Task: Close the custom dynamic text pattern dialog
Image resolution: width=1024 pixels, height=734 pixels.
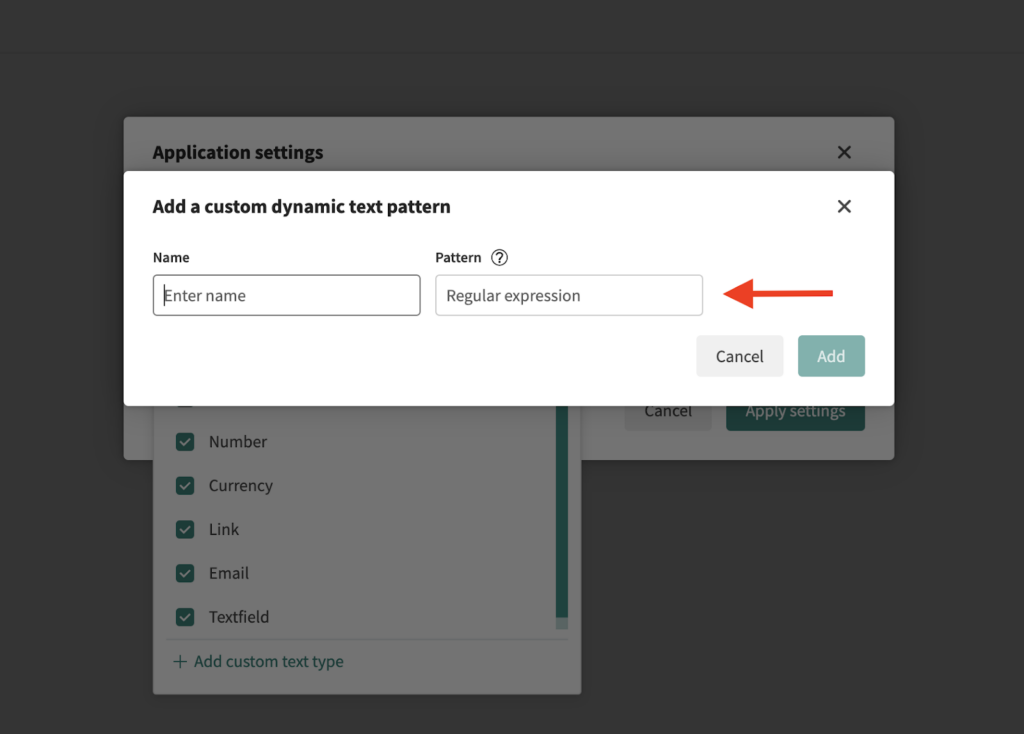Action: click(x=844, y=206)
